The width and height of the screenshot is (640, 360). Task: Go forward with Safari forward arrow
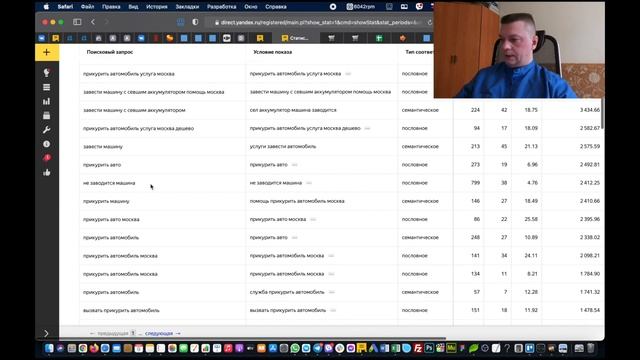(x=107, y=22)
